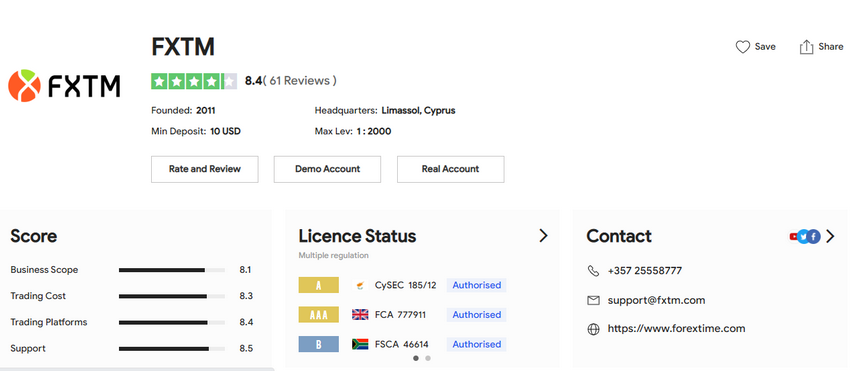Click the 8.5 Support score value
The image size is (852, 371).
[x=246, y=349]
